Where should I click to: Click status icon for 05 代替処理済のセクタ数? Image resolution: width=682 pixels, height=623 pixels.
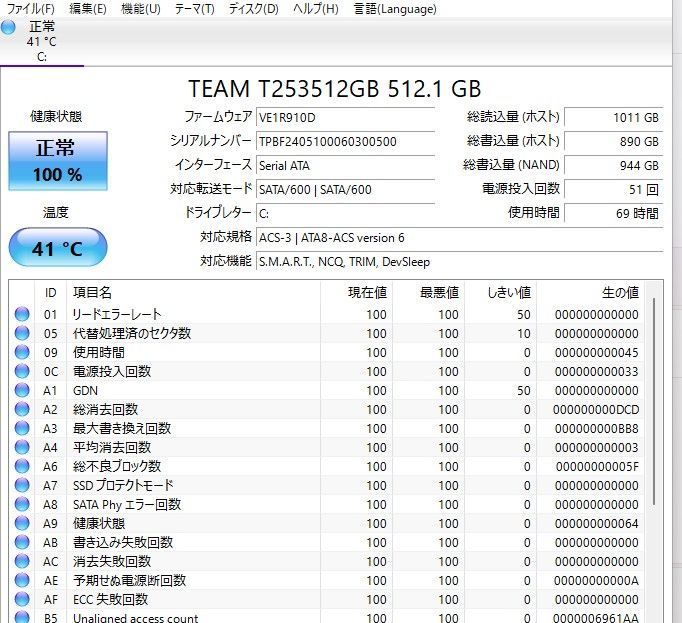(x=22, y=333)
